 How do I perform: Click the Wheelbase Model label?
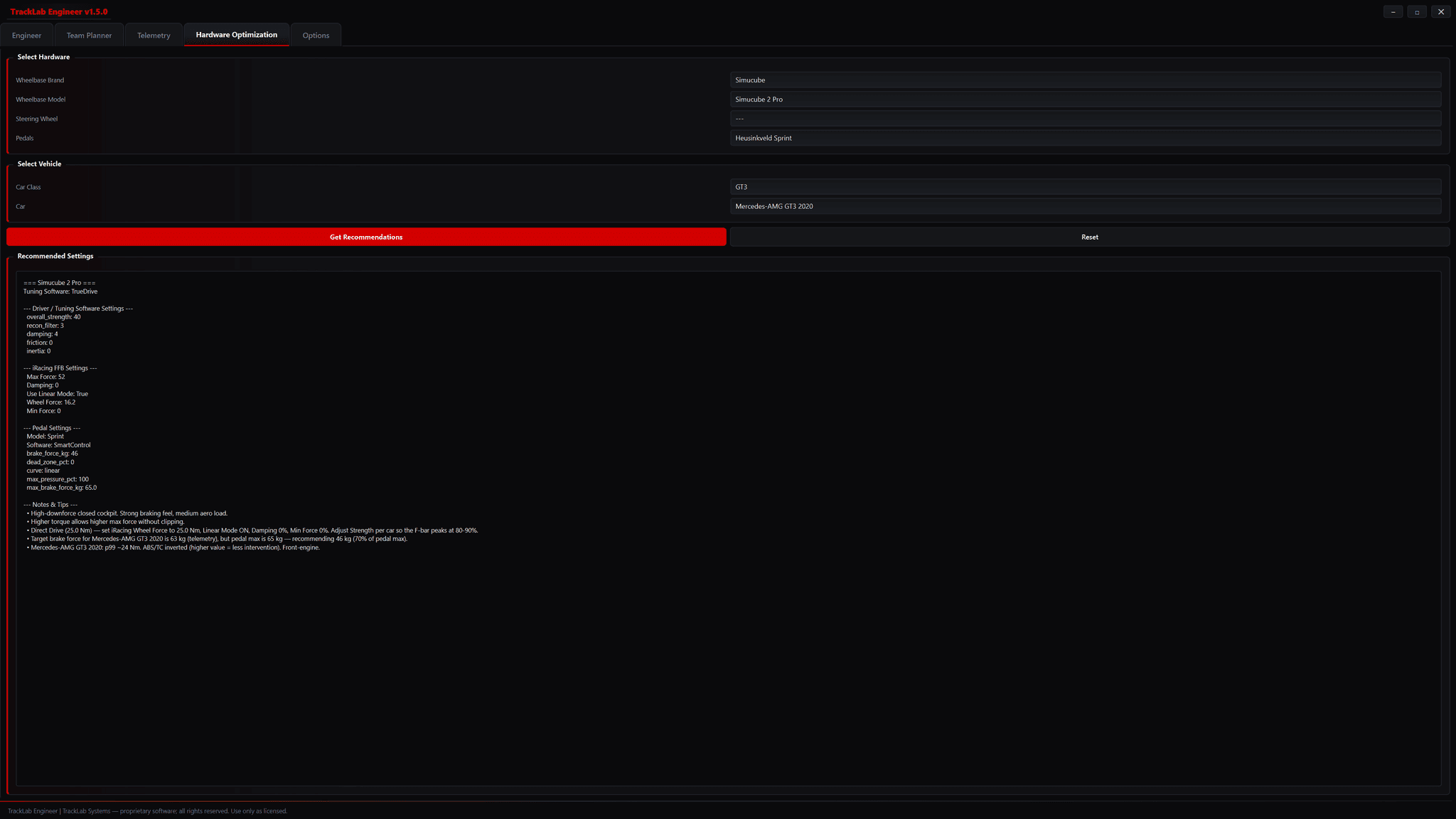(x=41, y=100)
